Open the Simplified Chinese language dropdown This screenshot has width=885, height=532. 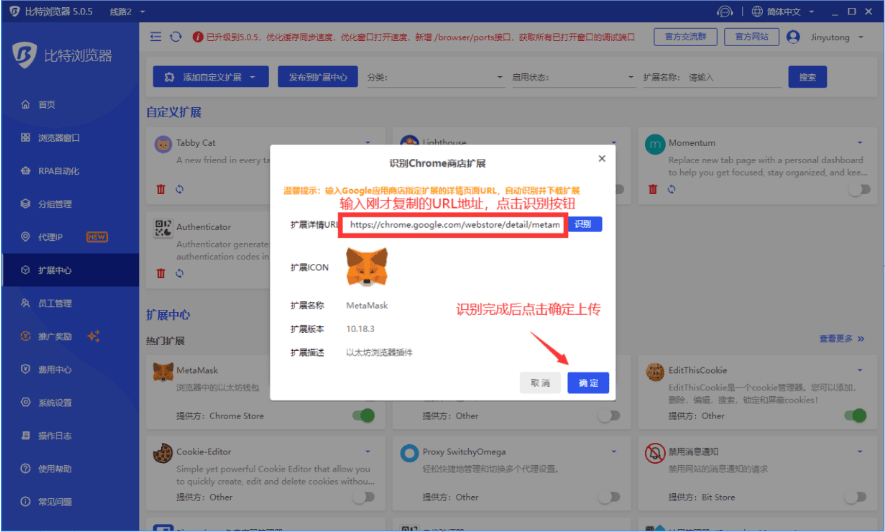790,11
